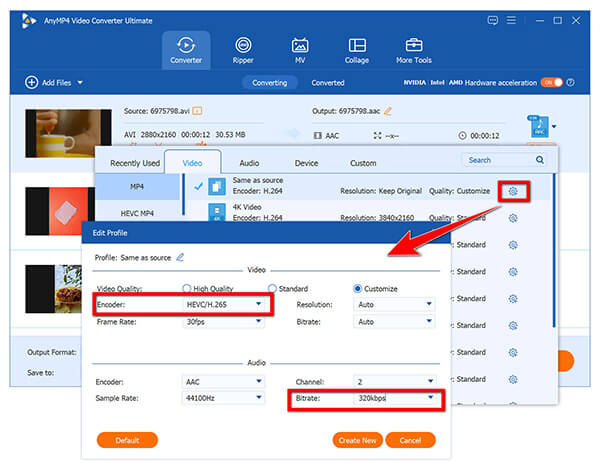Toggle hardware acceleration switch

(x=552, y=82)
